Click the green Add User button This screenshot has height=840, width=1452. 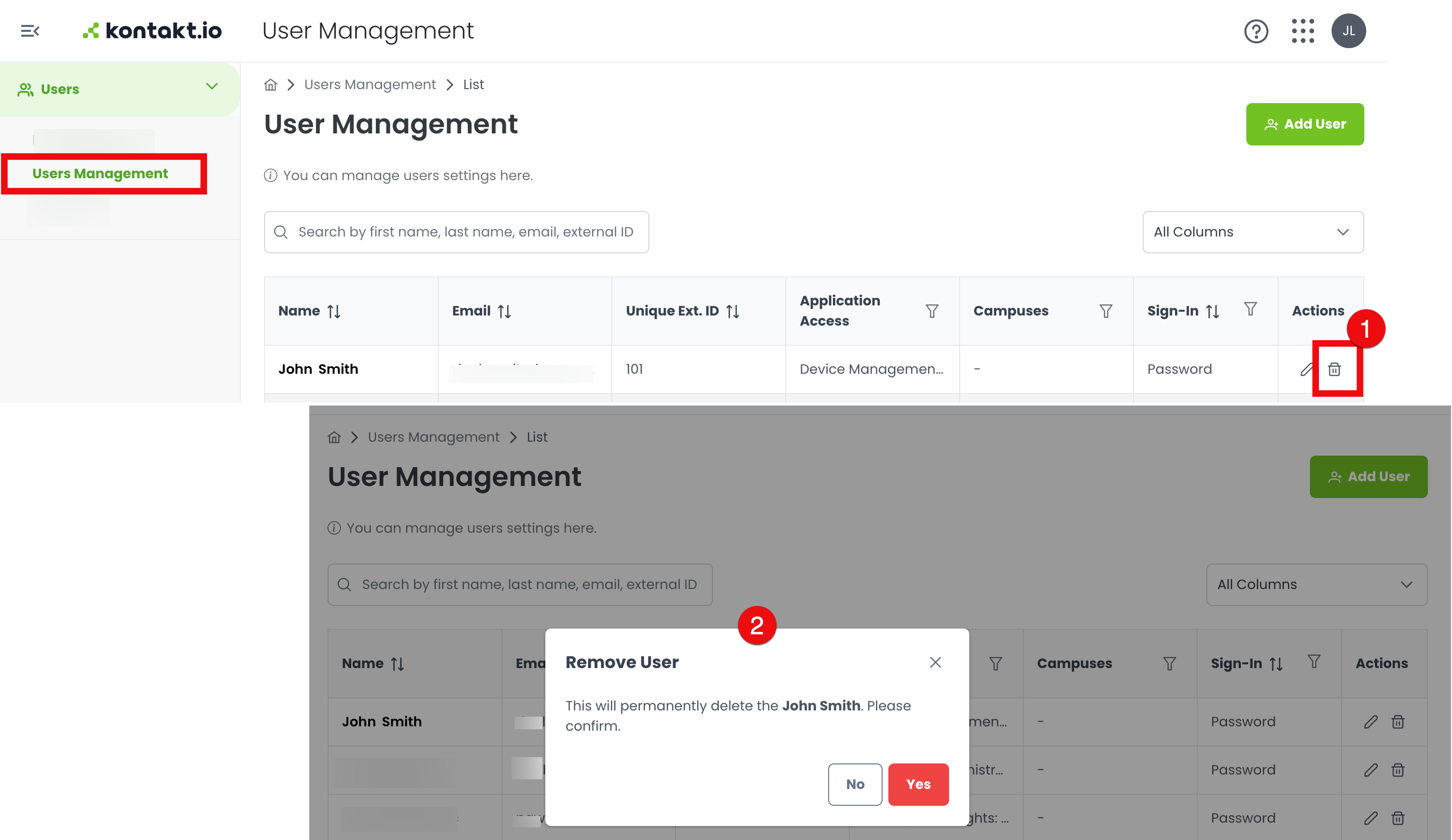coord(1305,124)
